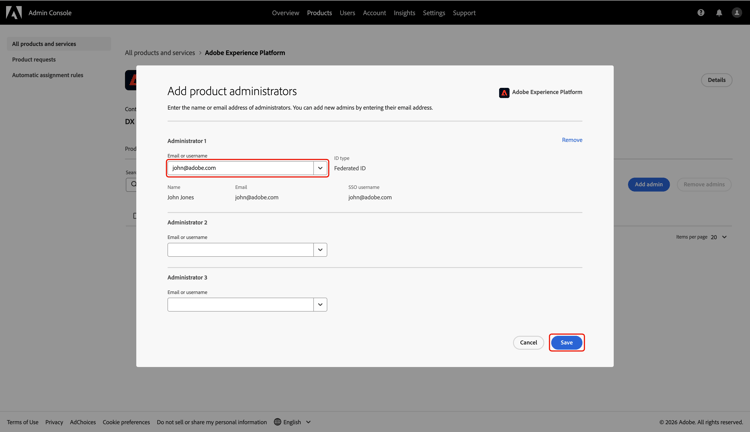Click the Administrator 2 email field
Screen dimensions: 750x432
click(x=240, y=250)
